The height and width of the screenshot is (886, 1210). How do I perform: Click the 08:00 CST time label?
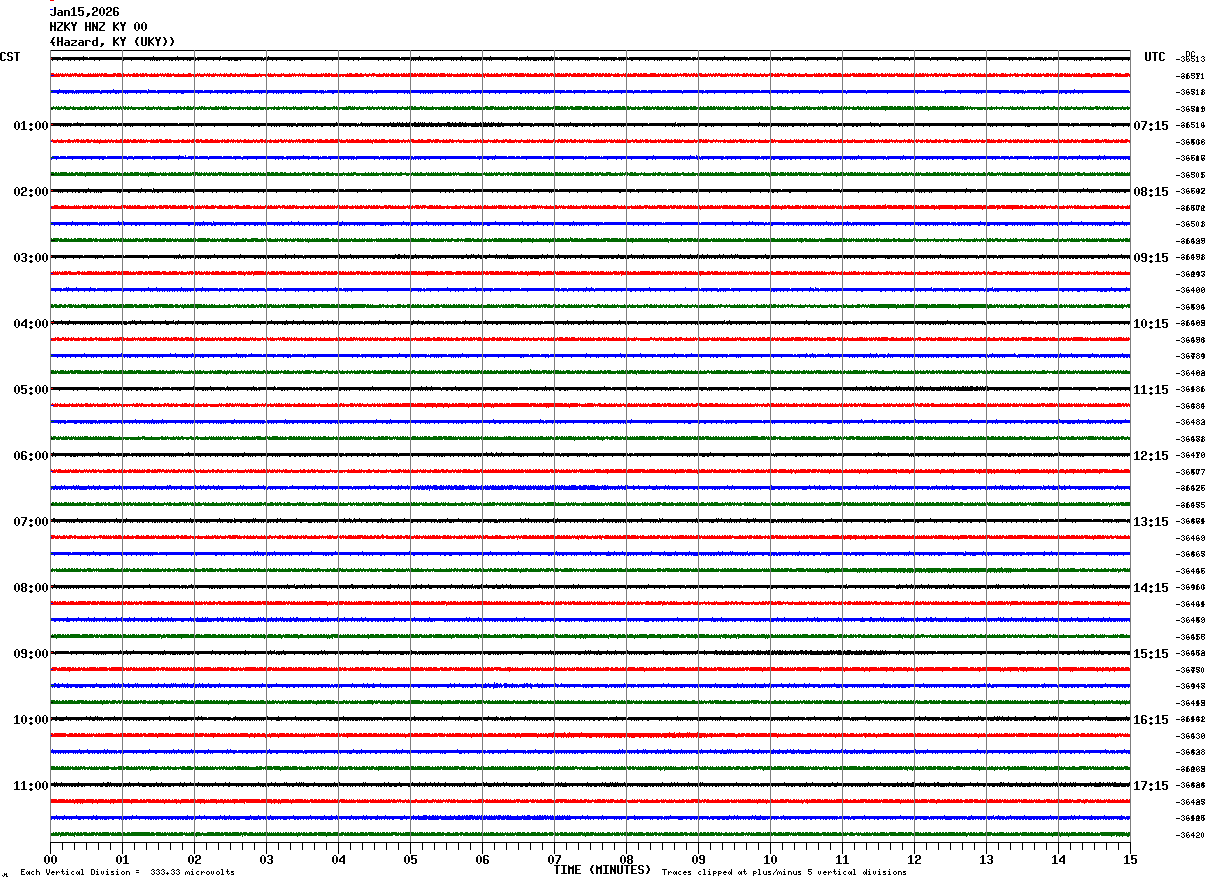31,588
